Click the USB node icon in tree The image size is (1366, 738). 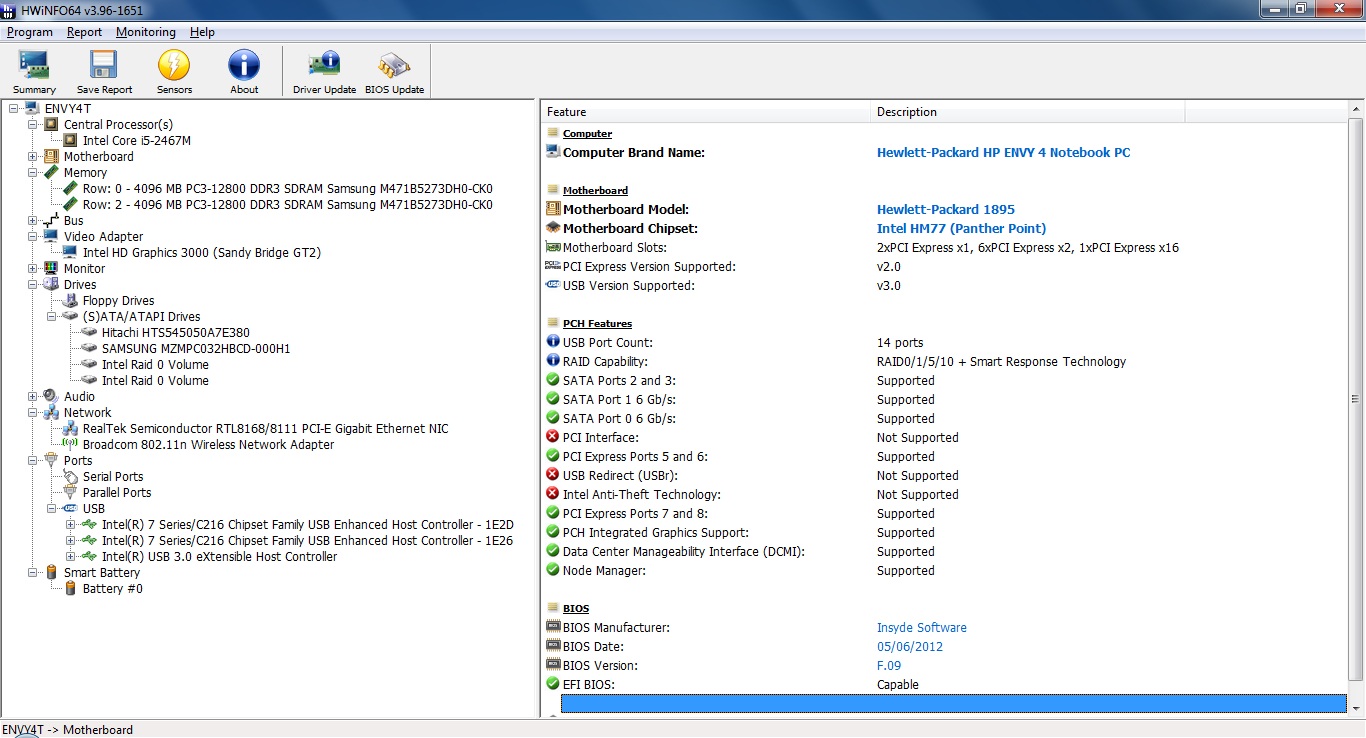point(70,508)
